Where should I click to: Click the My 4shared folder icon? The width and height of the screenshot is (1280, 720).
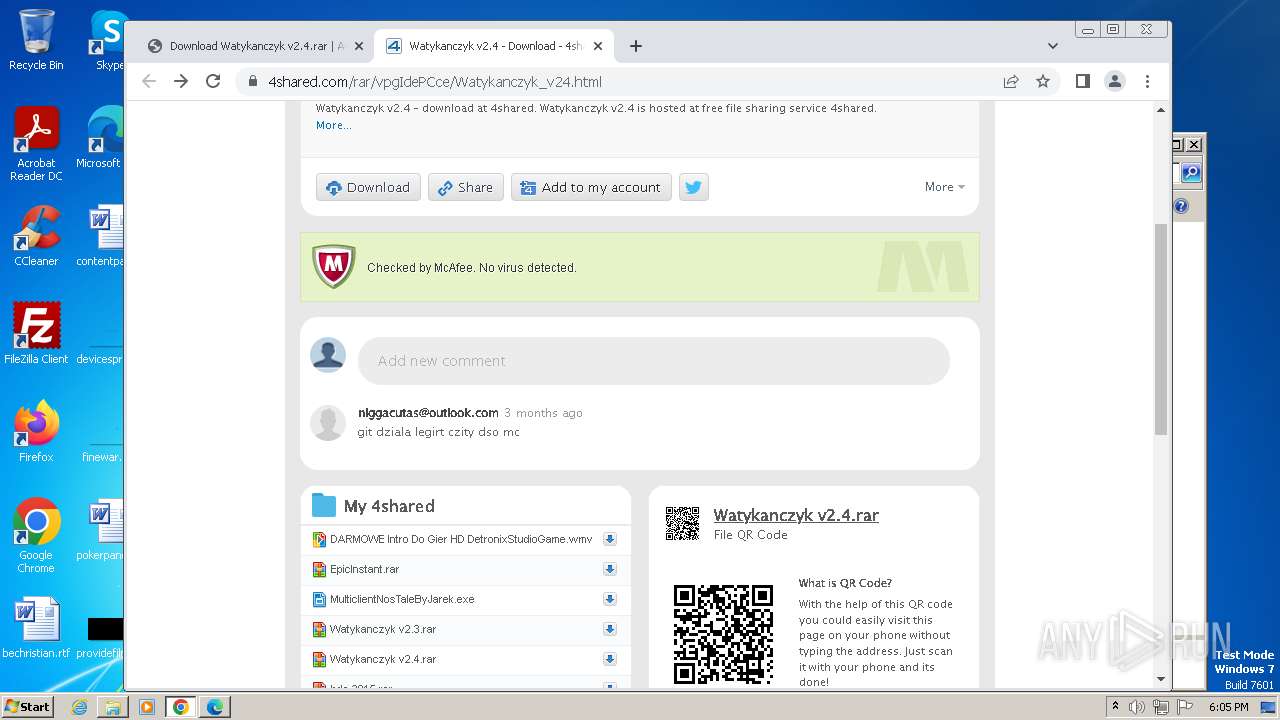(324, 505)
